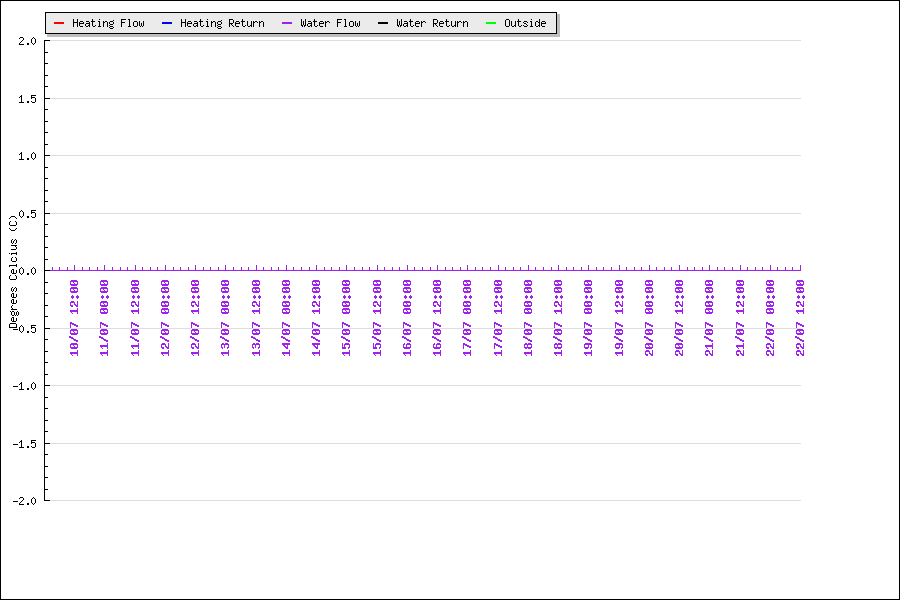900x600 pixels.
Task: Toggle the Heating Return series label
Action: tap(222, 23)
